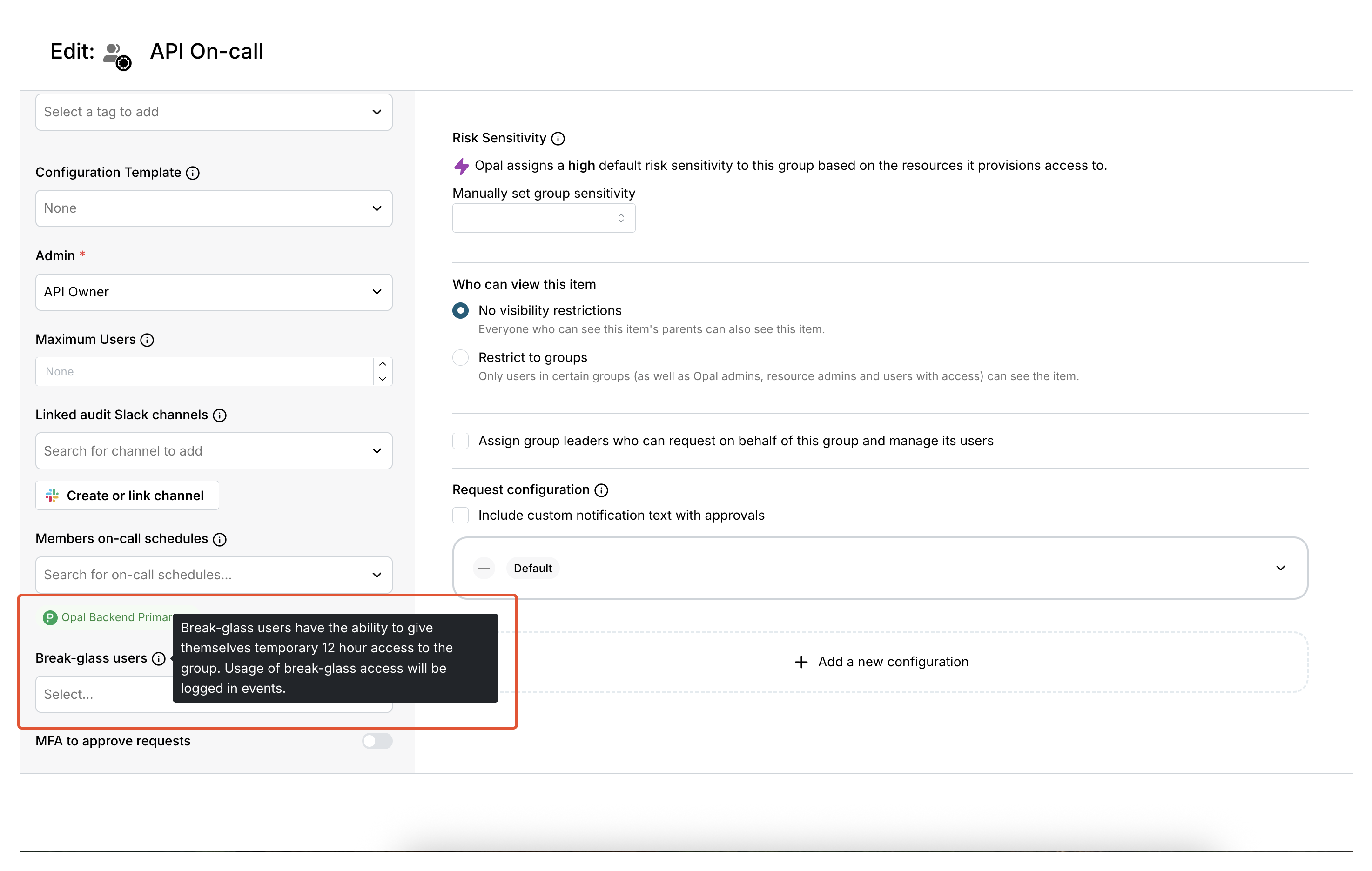
Task: Click the Request configuration info icon
Action: point(601,490)
